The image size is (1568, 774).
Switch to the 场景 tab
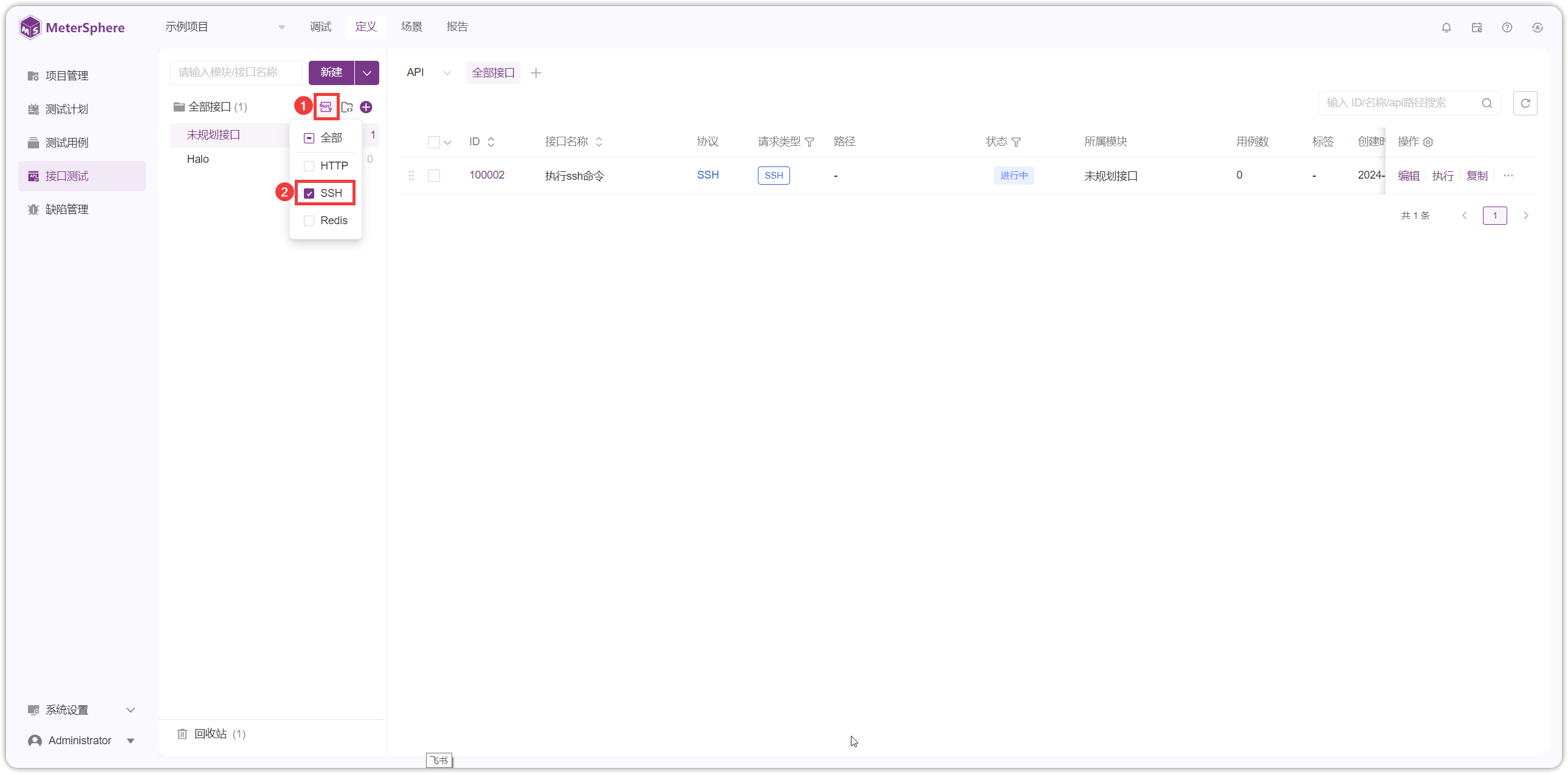[411, 27]
